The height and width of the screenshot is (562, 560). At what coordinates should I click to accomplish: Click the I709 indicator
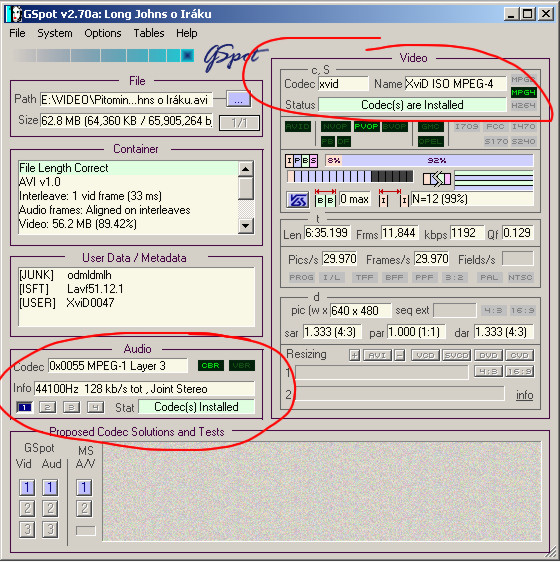tap(467, 127)
